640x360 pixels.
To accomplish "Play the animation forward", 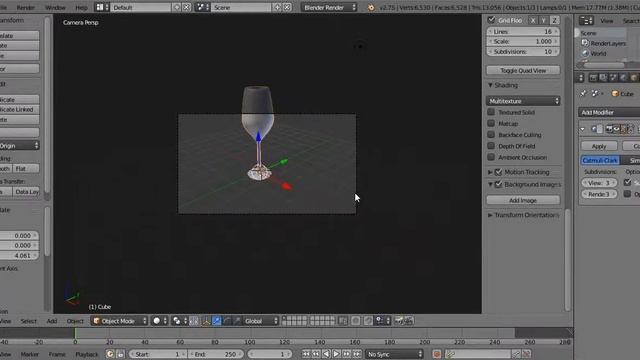I will [336, 354].
